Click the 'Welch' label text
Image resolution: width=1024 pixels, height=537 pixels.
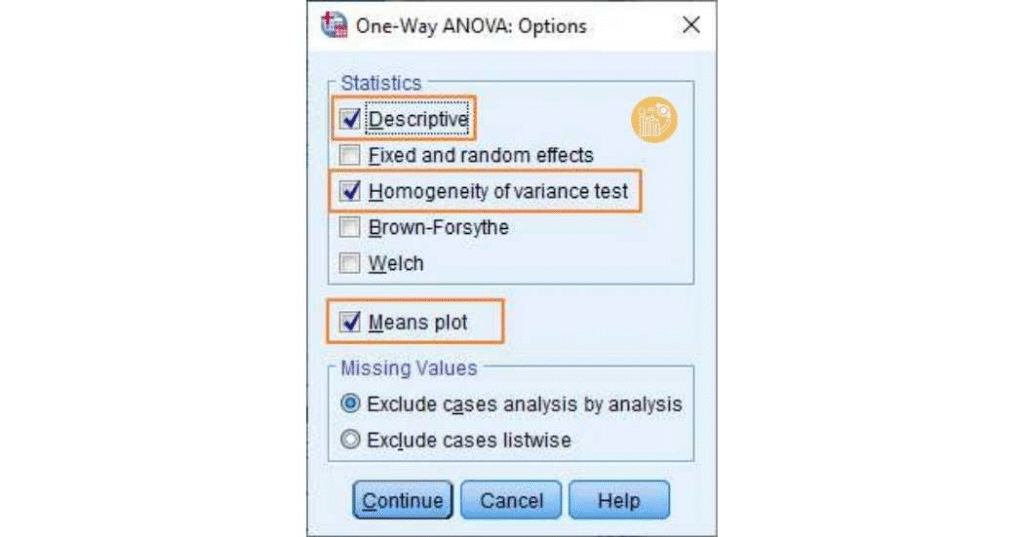(396, 264)
